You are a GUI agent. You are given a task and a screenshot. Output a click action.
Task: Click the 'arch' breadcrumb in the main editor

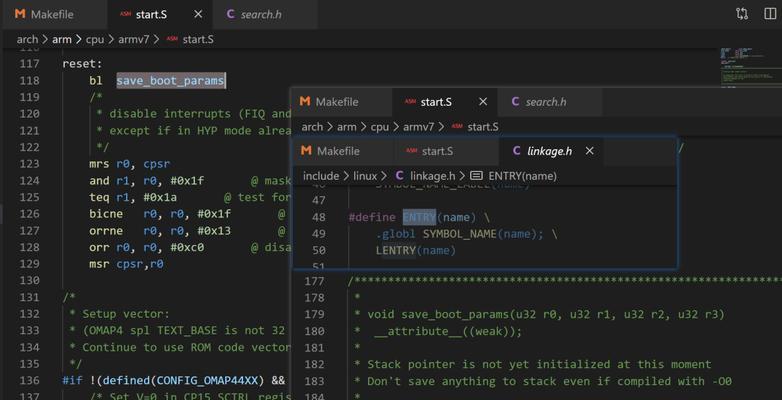27,39
